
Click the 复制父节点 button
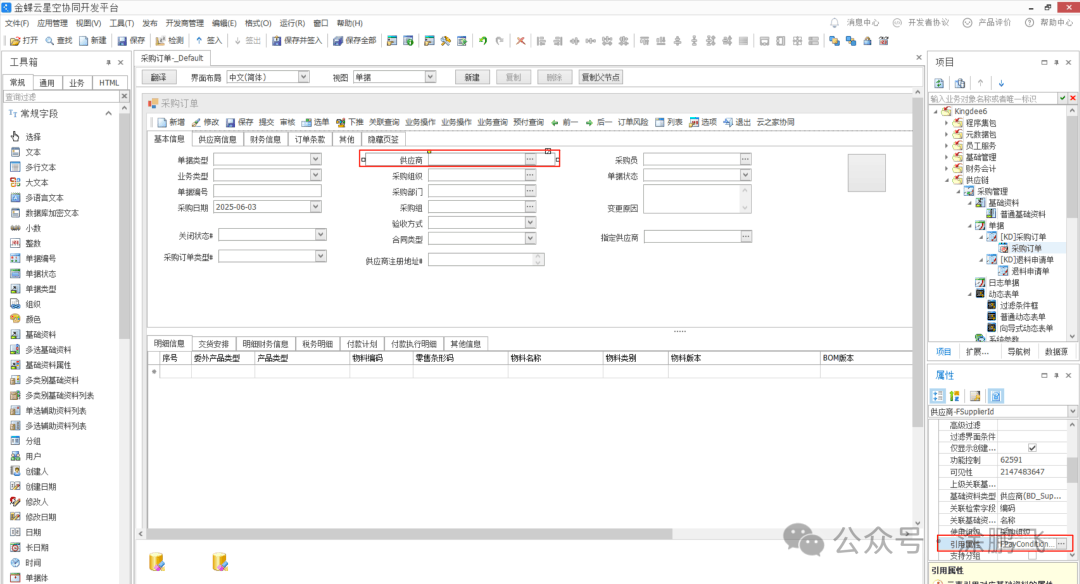coord(600,77)
